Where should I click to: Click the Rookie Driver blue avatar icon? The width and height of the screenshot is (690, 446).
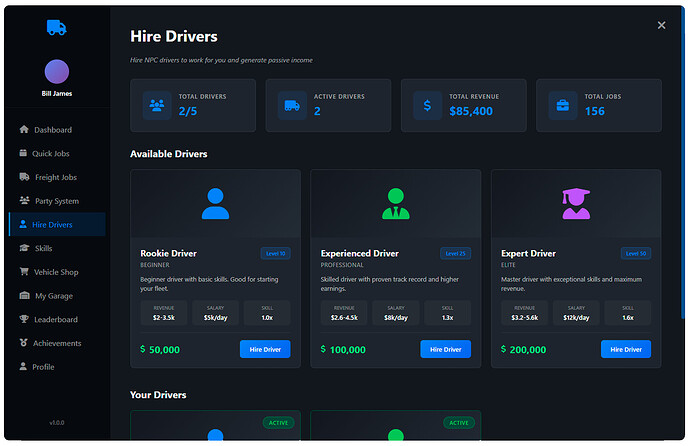click(x=215, y=204)
